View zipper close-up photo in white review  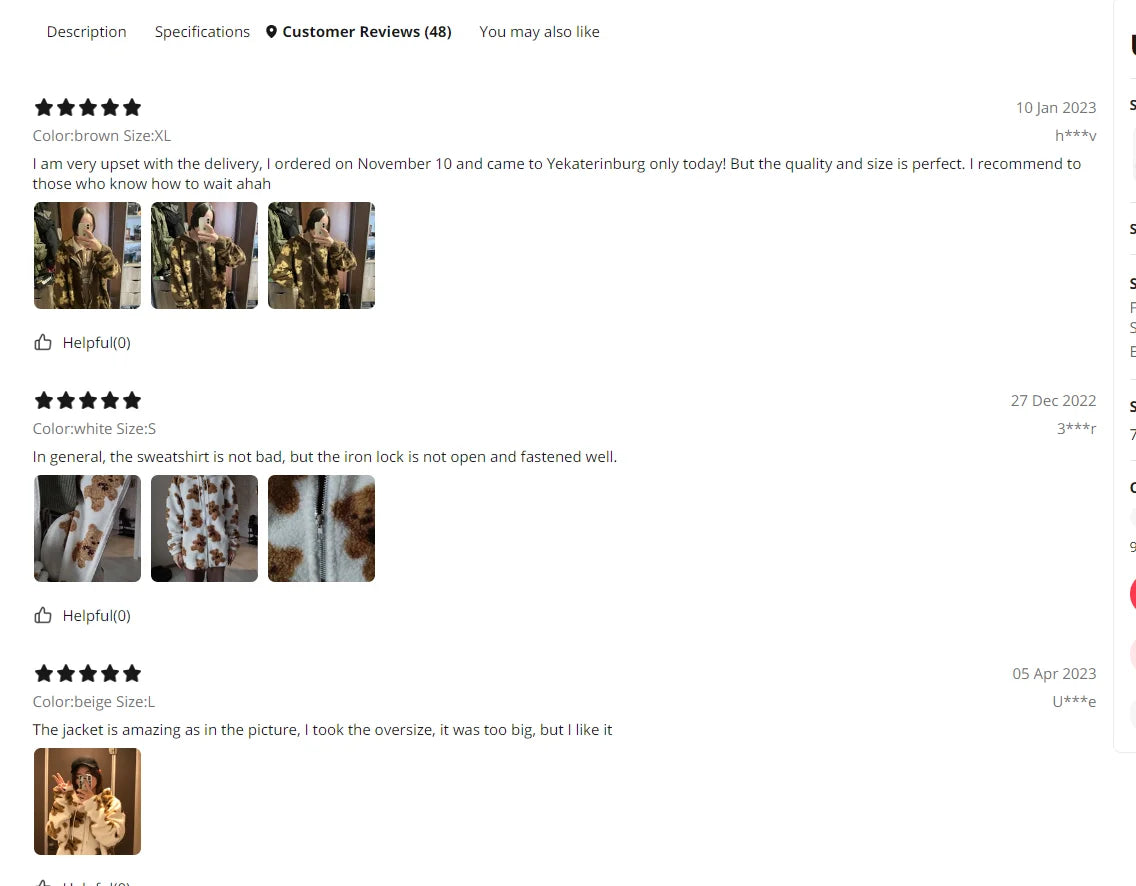321,528
